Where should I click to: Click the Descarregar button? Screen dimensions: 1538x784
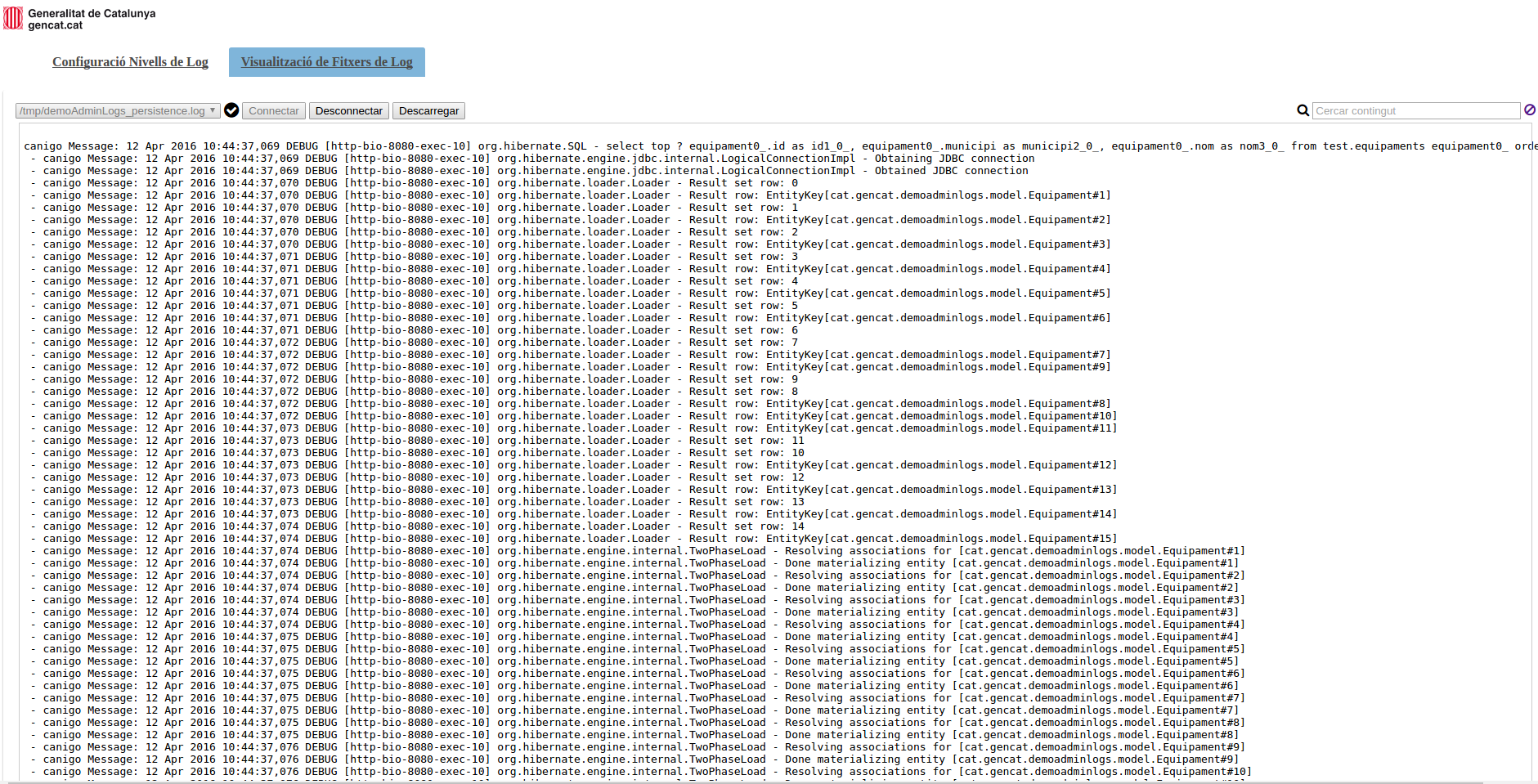point(428,110)
